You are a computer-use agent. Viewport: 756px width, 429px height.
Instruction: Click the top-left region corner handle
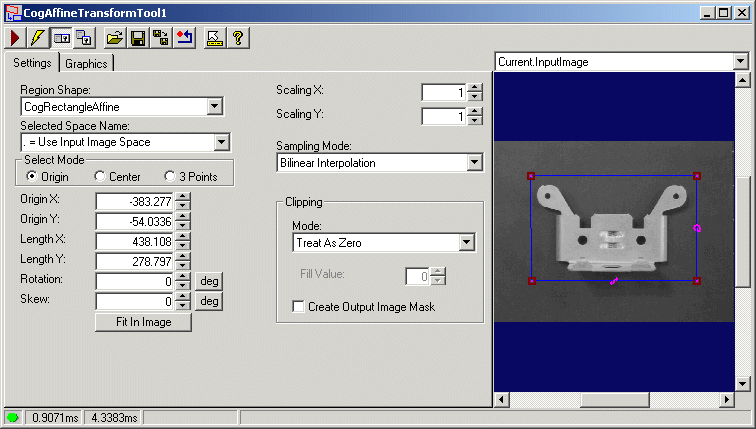531,176
